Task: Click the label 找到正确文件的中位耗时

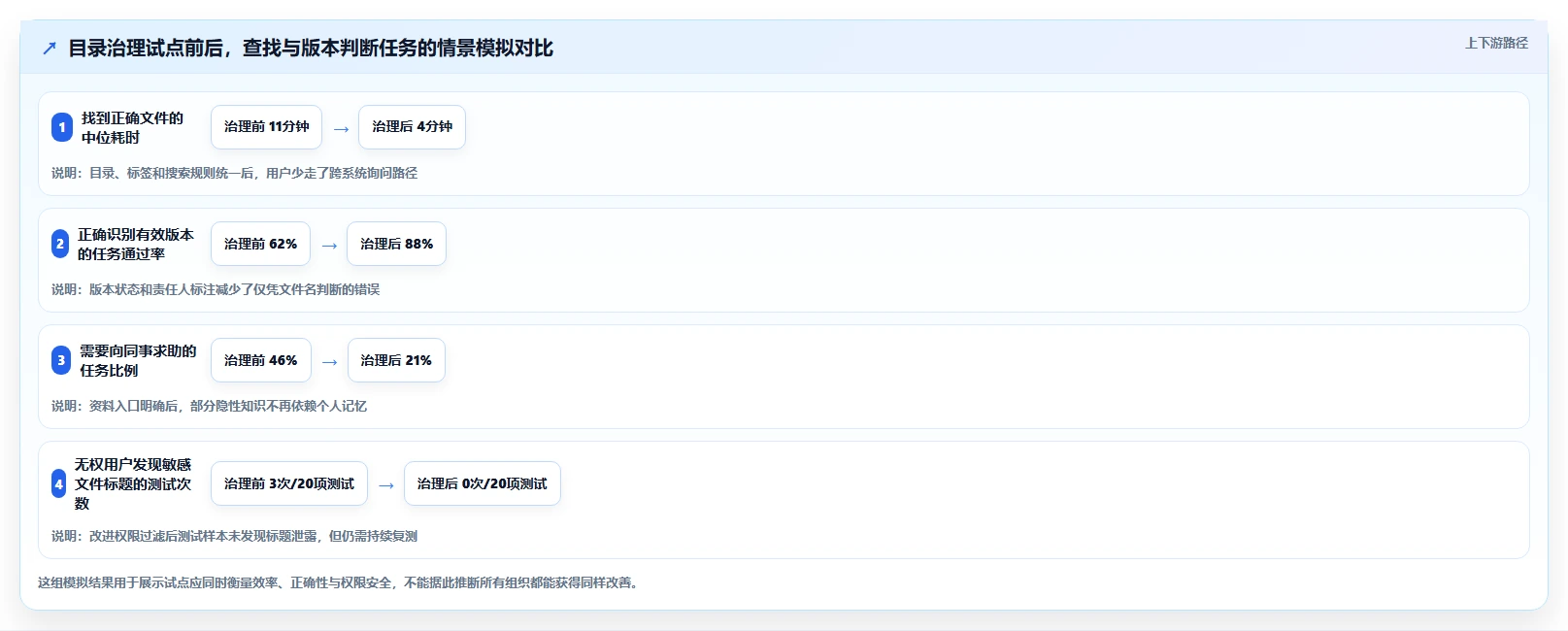Action: pos(132,127)
